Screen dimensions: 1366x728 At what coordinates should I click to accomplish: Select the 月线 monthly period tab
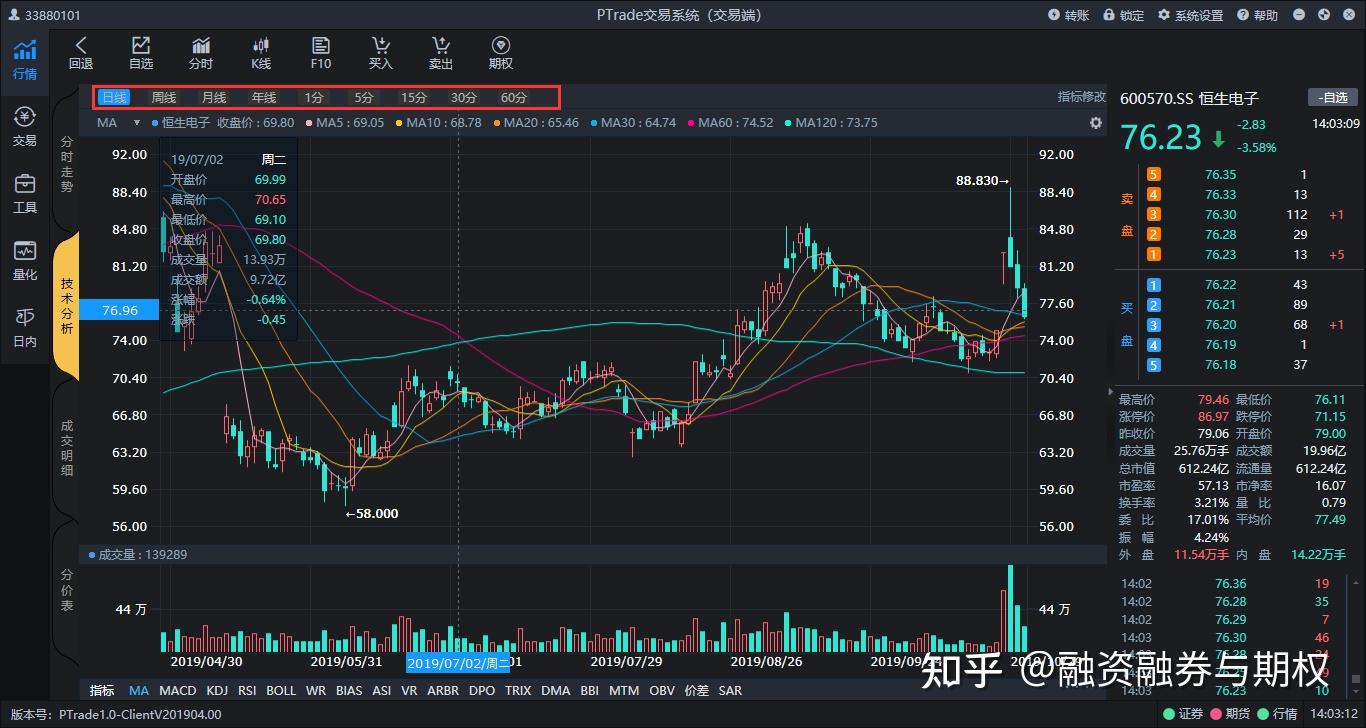click(x=214, y=97)
